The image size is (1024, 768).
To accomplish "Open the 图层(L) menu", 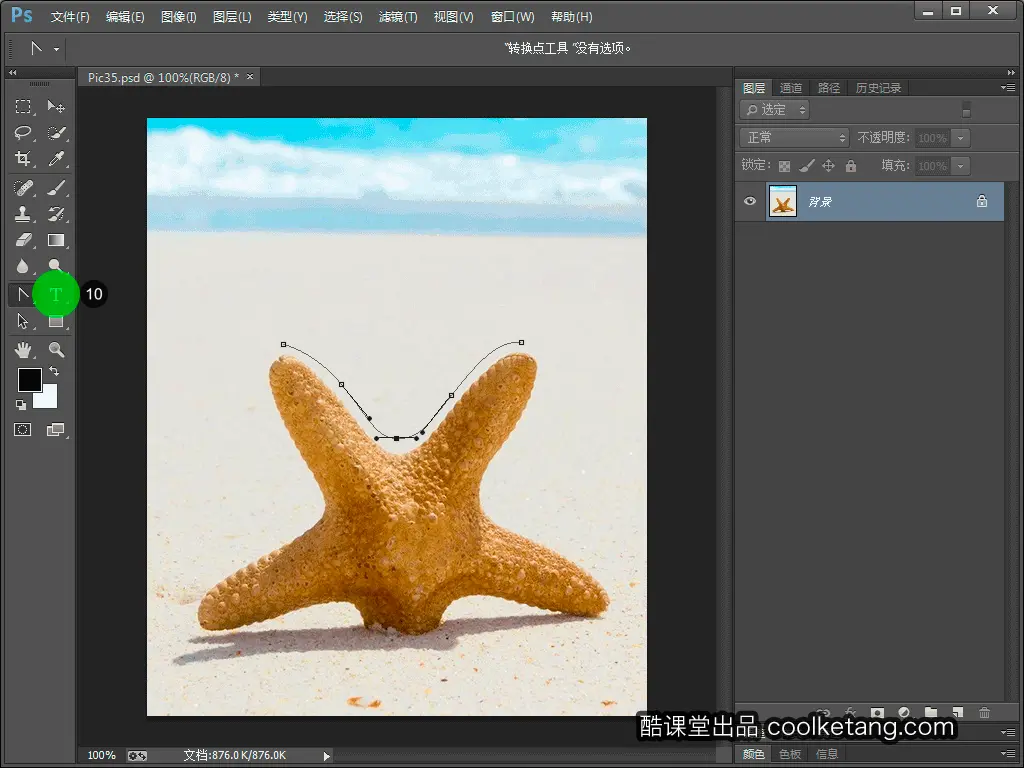I will [232, 17].
